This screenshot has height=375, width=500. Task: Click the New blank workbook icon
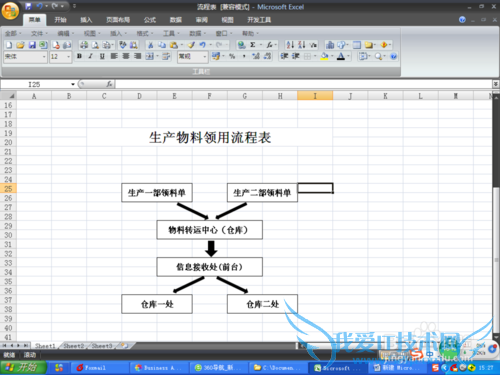(x=9, y=45)
